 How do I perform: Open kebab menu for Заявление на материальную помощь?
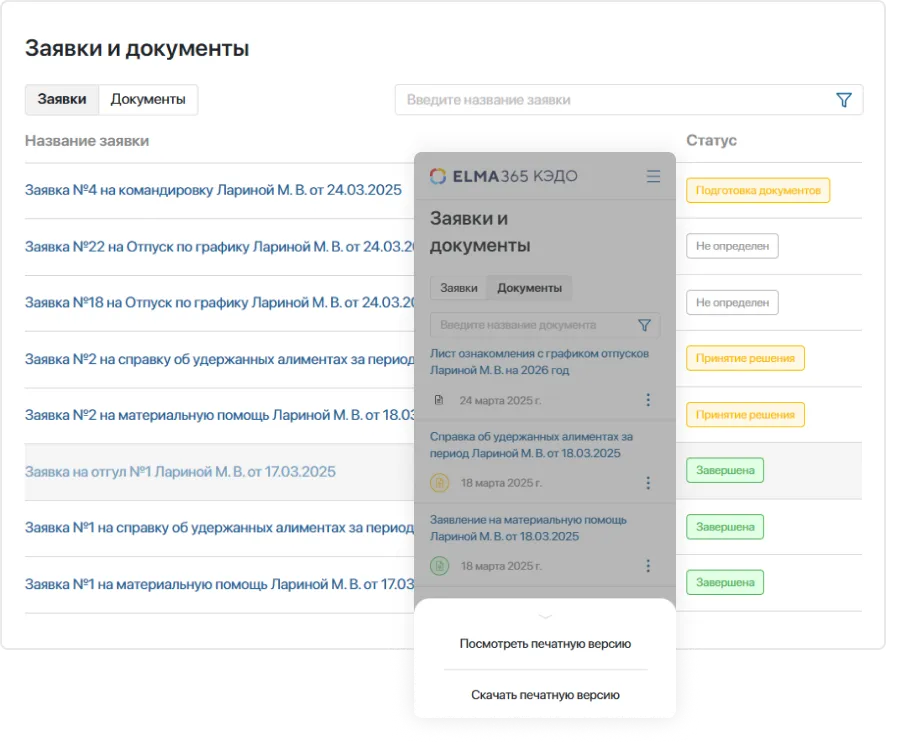[648, 565]
